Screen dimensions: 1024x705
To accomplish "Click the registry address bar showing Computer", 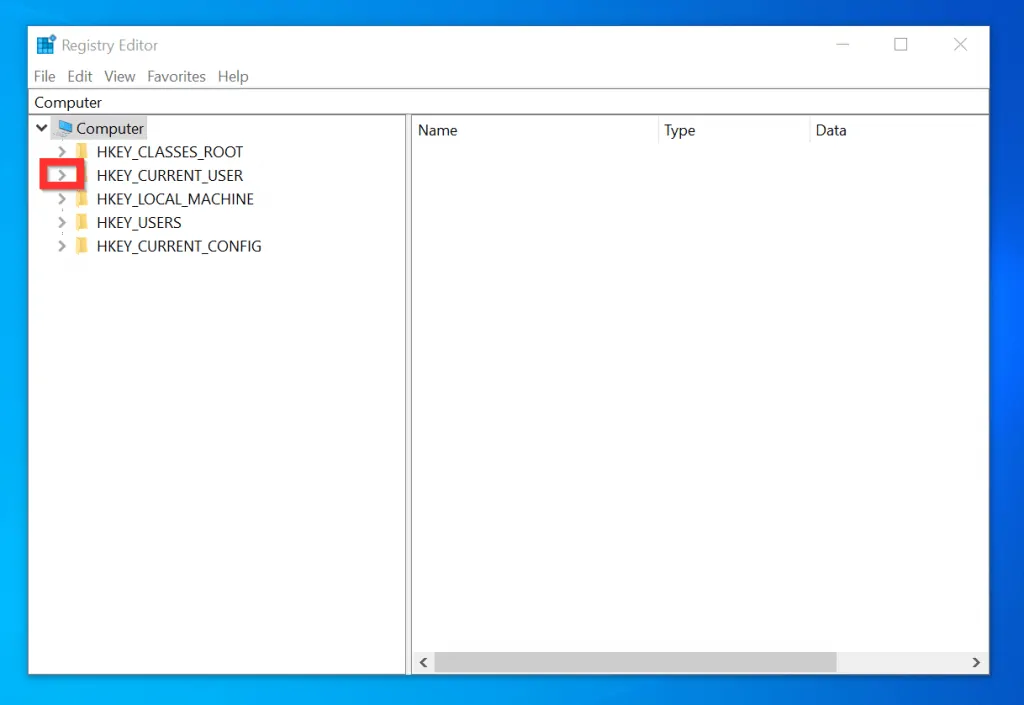I will (x=200, y=102).
